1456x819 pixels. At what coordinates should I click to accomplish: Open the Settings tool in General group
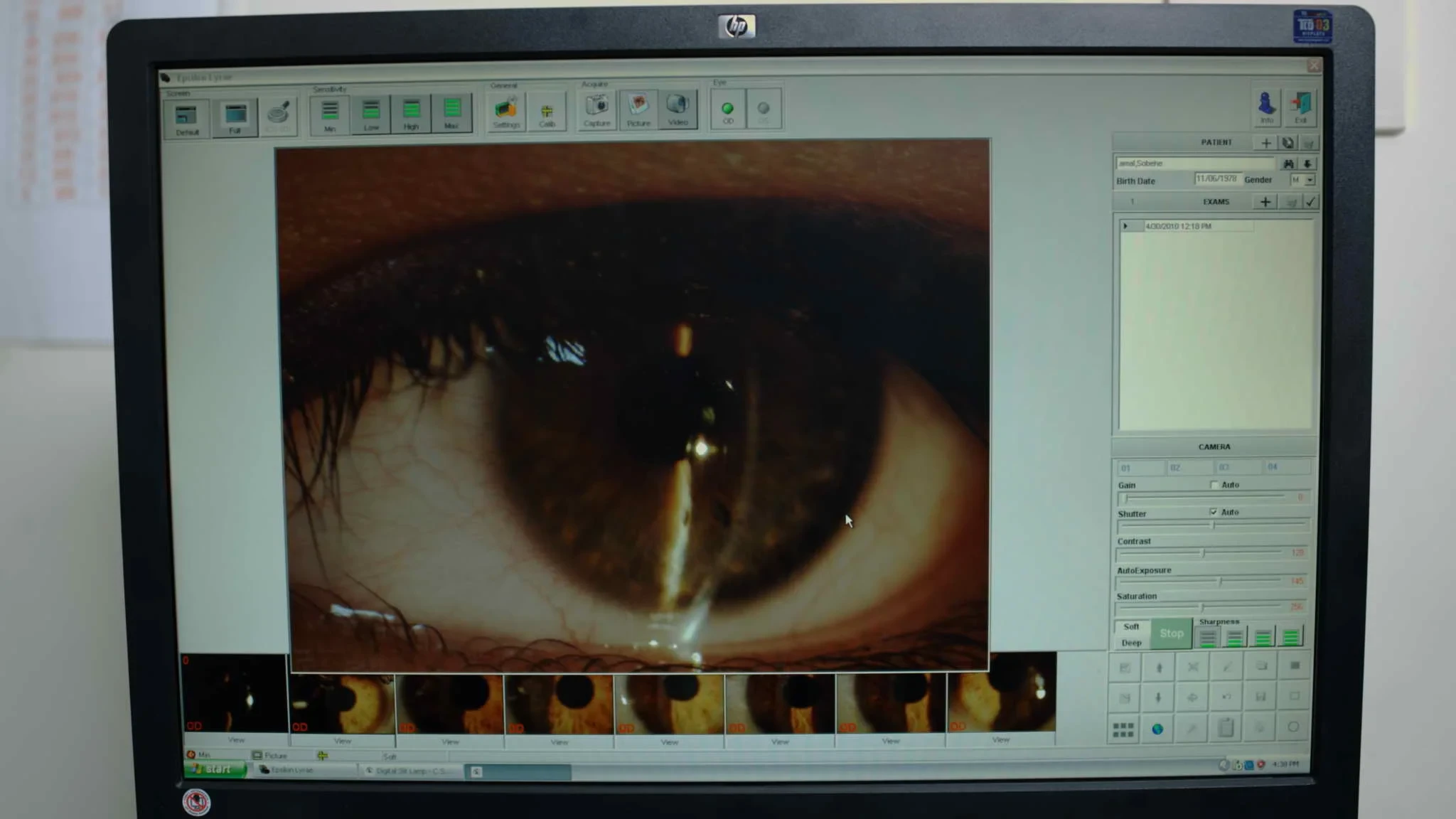(505, 109)
